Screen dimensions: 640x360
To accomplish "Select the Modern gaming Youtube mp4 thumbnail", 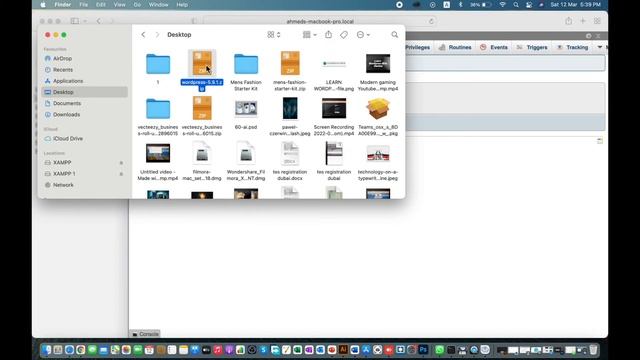I will [x=378, y=64].
